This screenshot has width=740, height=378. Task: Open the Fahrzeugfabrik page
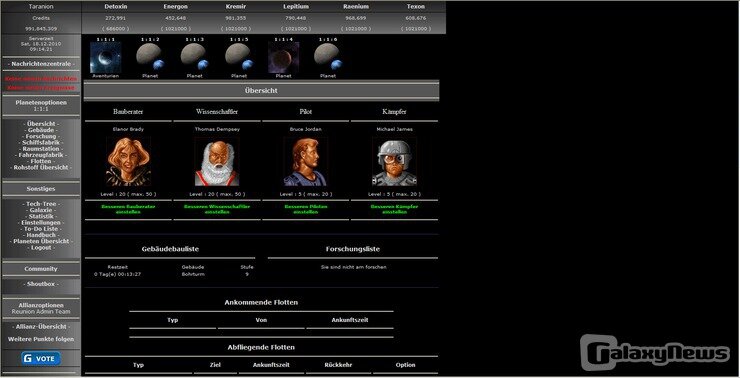point(41,155)
